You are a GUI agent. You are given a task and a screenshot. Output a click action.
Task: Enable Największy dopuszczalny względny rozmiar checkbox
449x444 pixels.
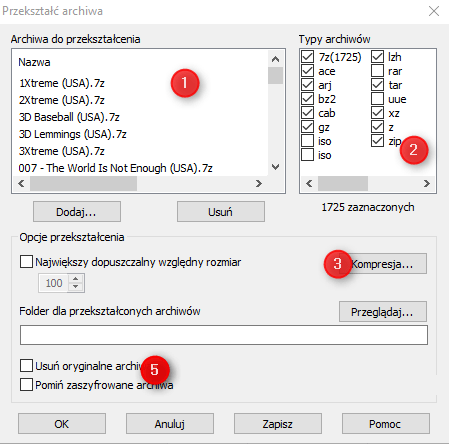click(26, 262)
